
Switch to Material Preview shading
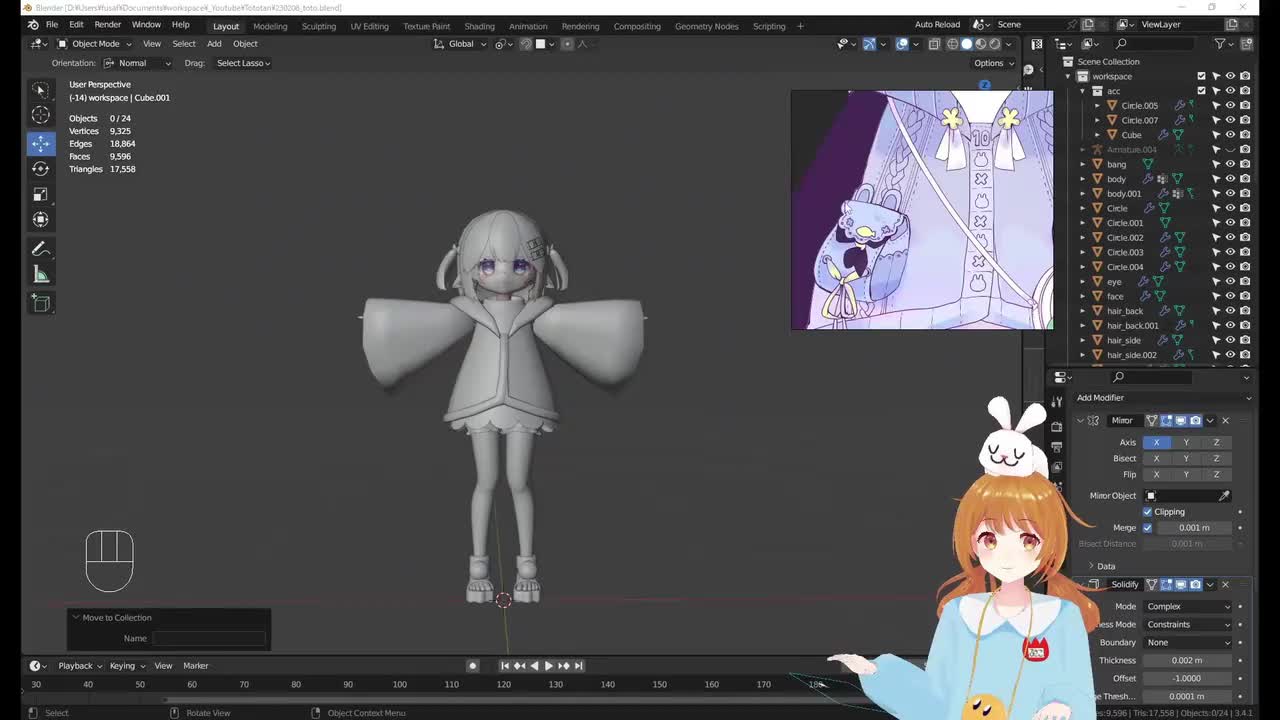980,44
